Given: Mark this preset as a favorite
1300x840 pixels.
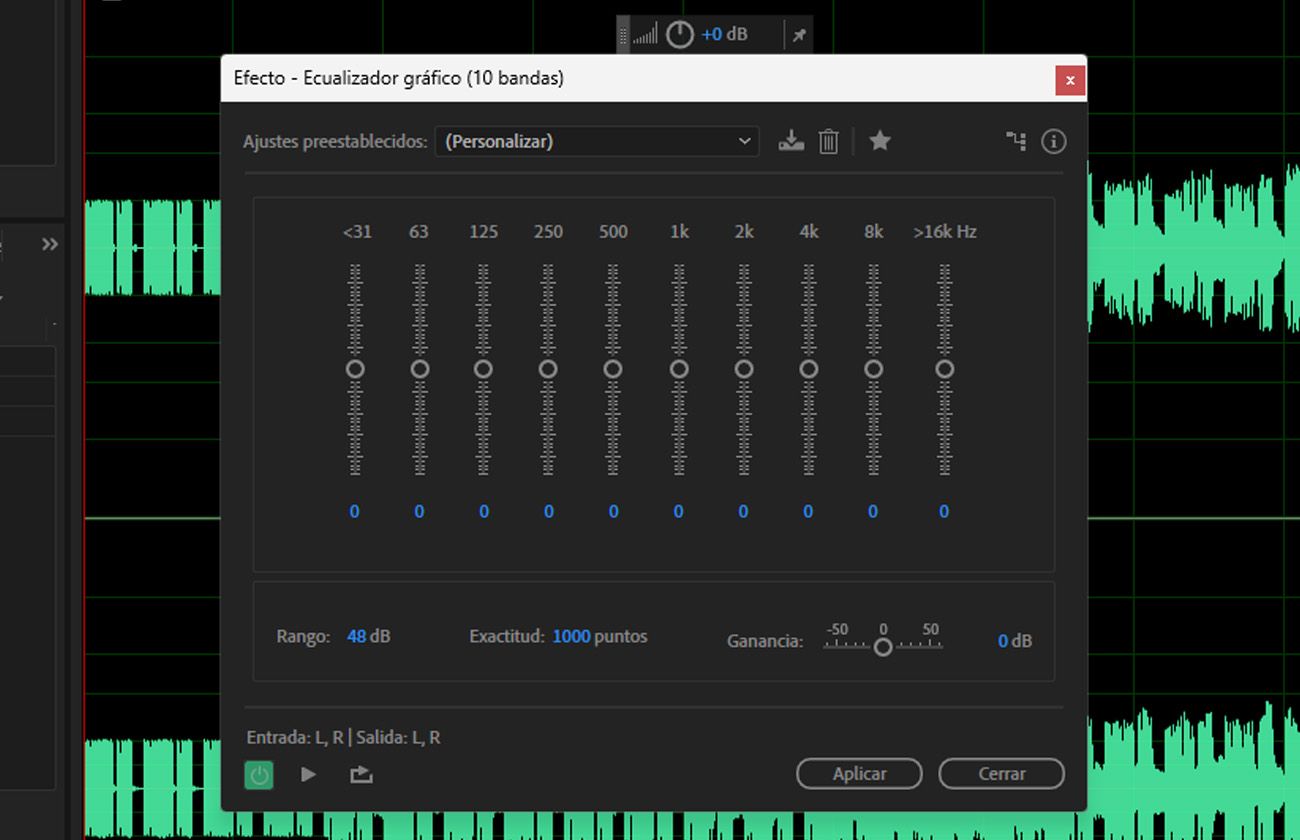Looking at the screenshot, I should coord(880,141).
